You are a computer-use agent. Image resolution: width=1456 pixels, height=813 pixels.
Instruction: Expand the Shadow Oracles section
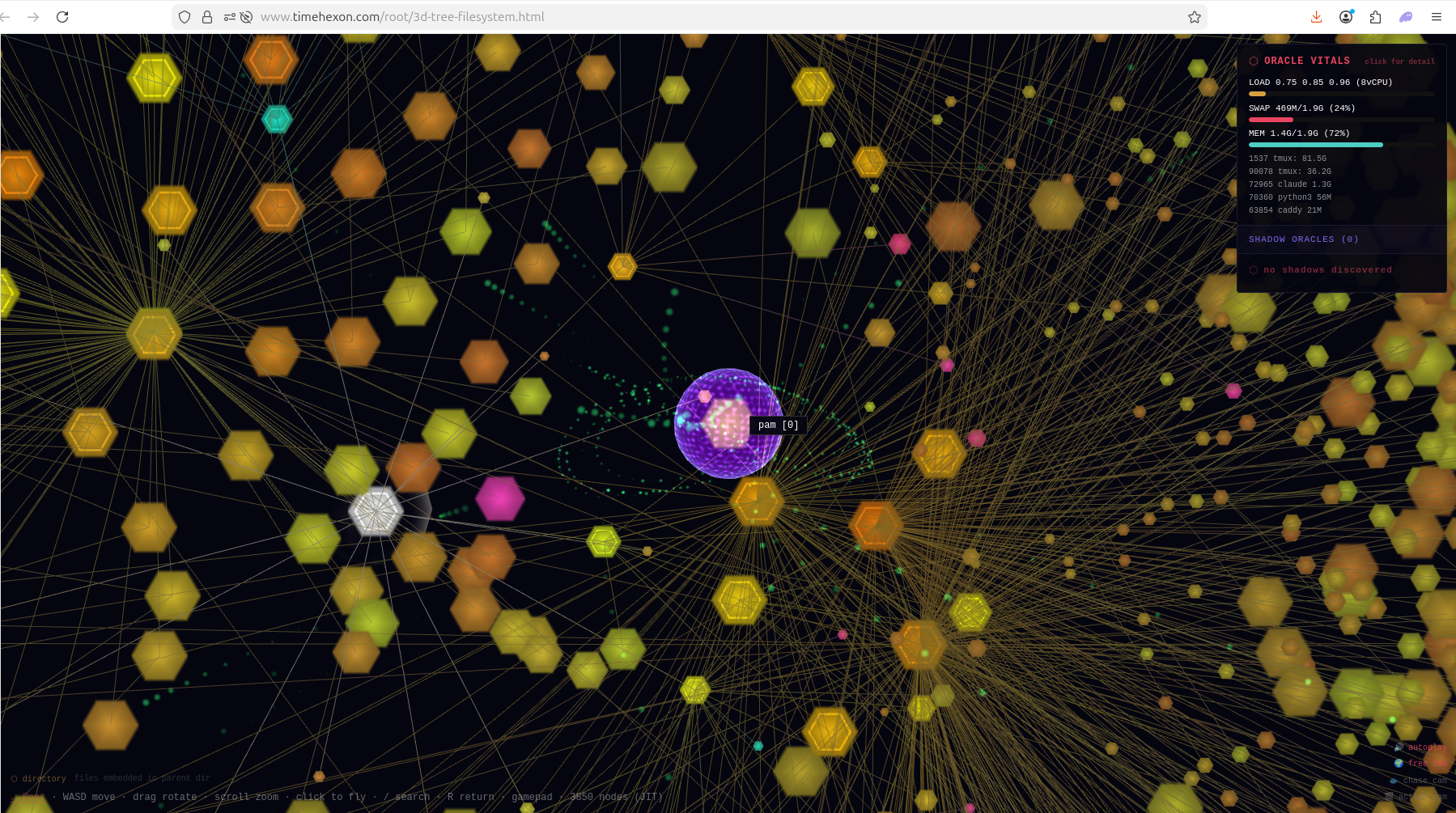(1303, 239)
